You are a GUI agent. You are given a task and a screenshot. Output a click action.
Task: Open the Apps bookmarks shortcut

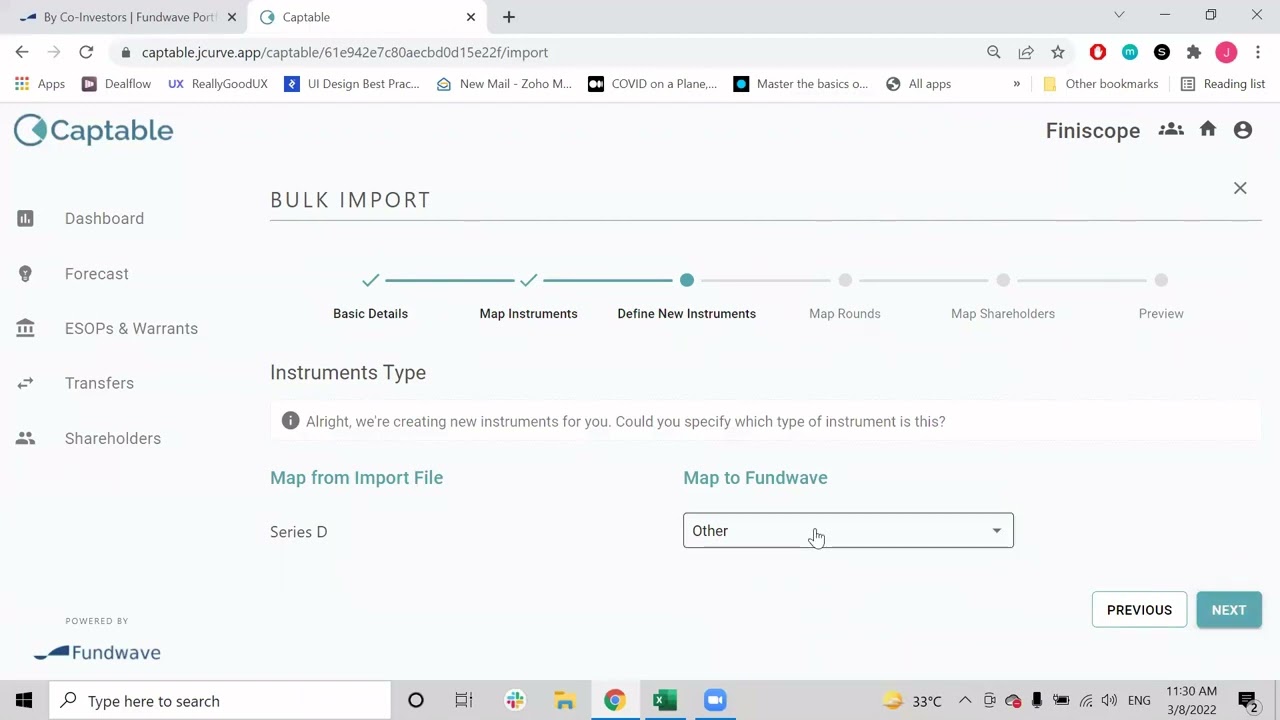[x=40, y=84]
